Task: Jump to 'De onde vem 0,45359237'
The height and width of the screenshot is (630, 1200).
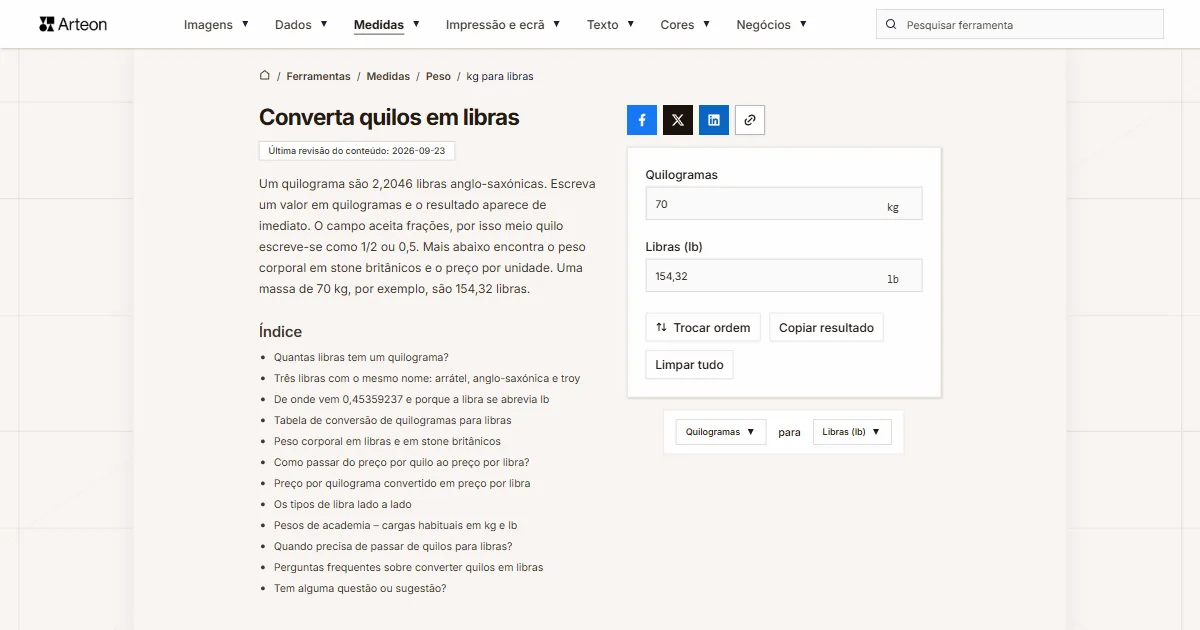Action: [411, 399]
